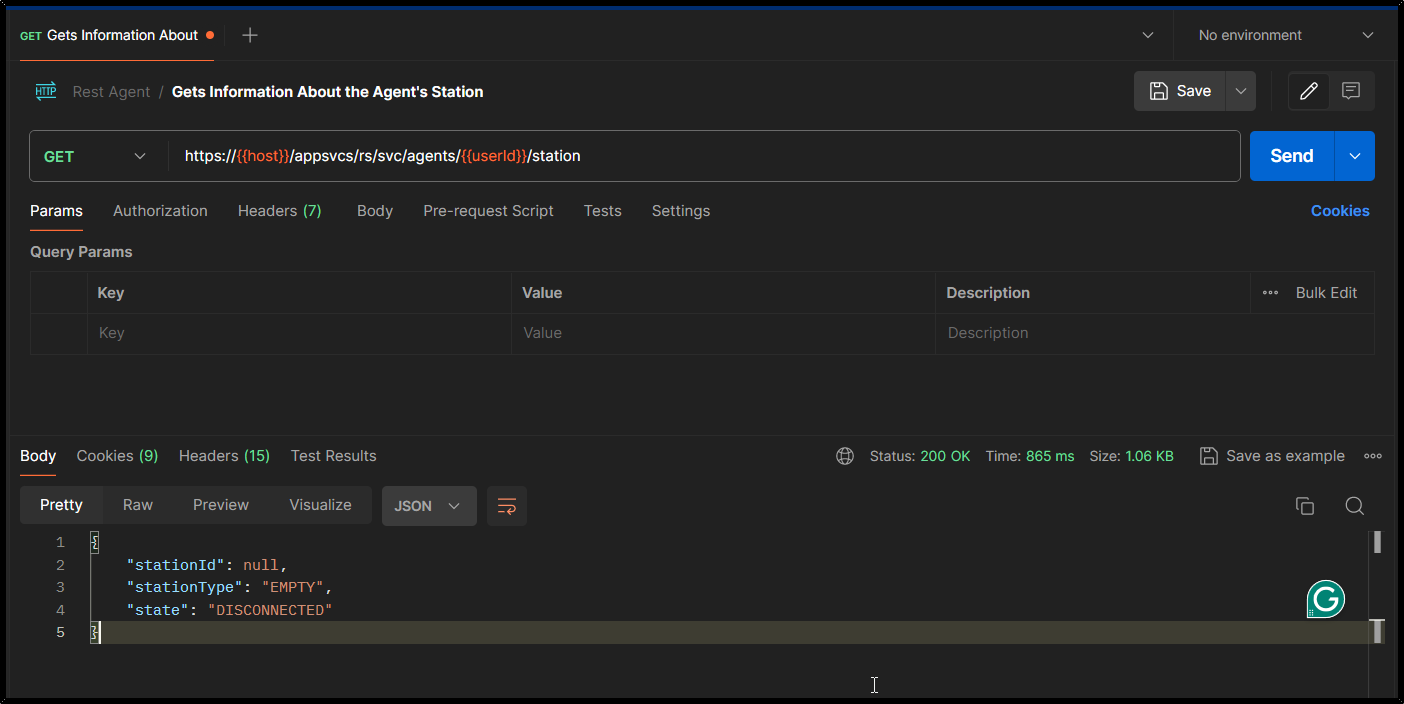Switch to the request Body tab
The width and height of the screenshot is (1404, 704).
pos(375,211)
